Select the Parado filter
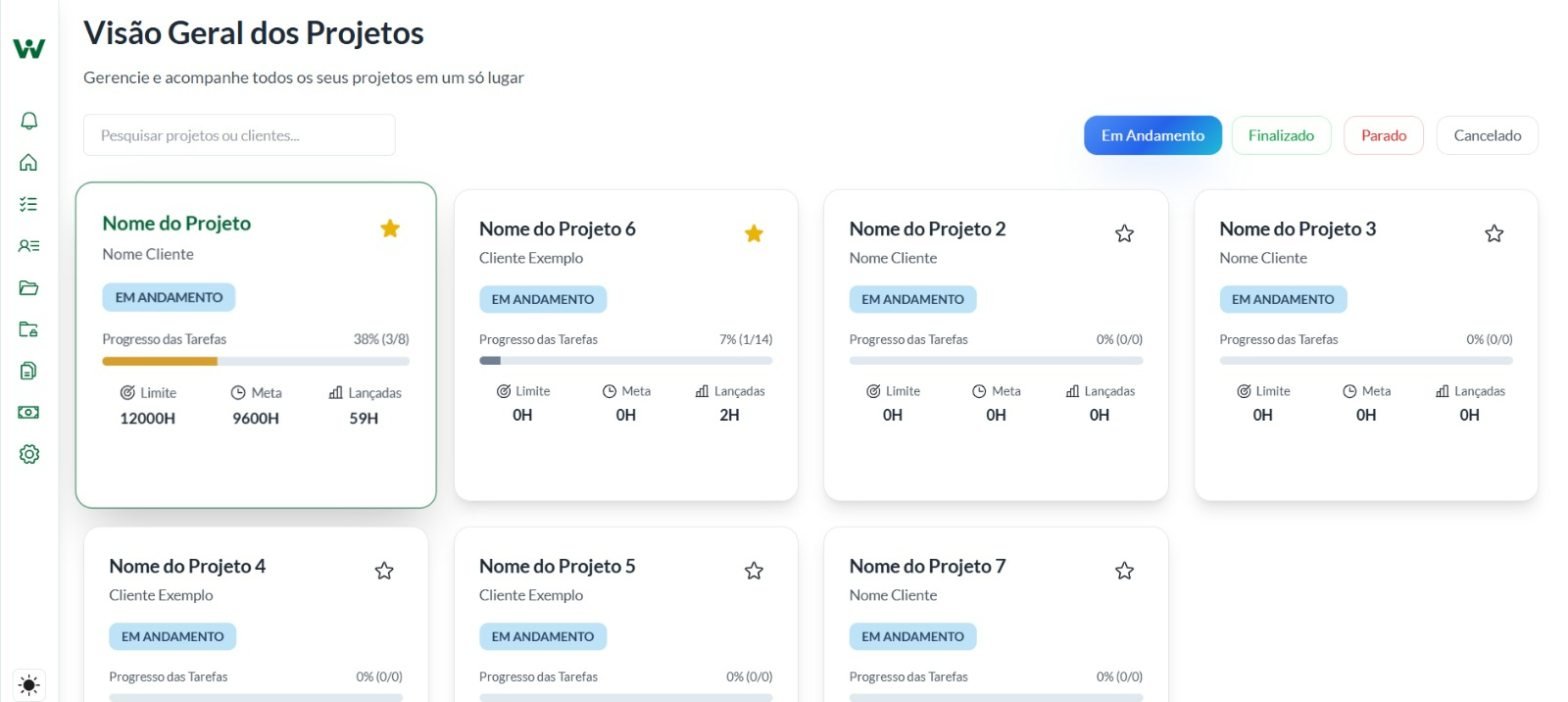 [x=1384, y=135]
